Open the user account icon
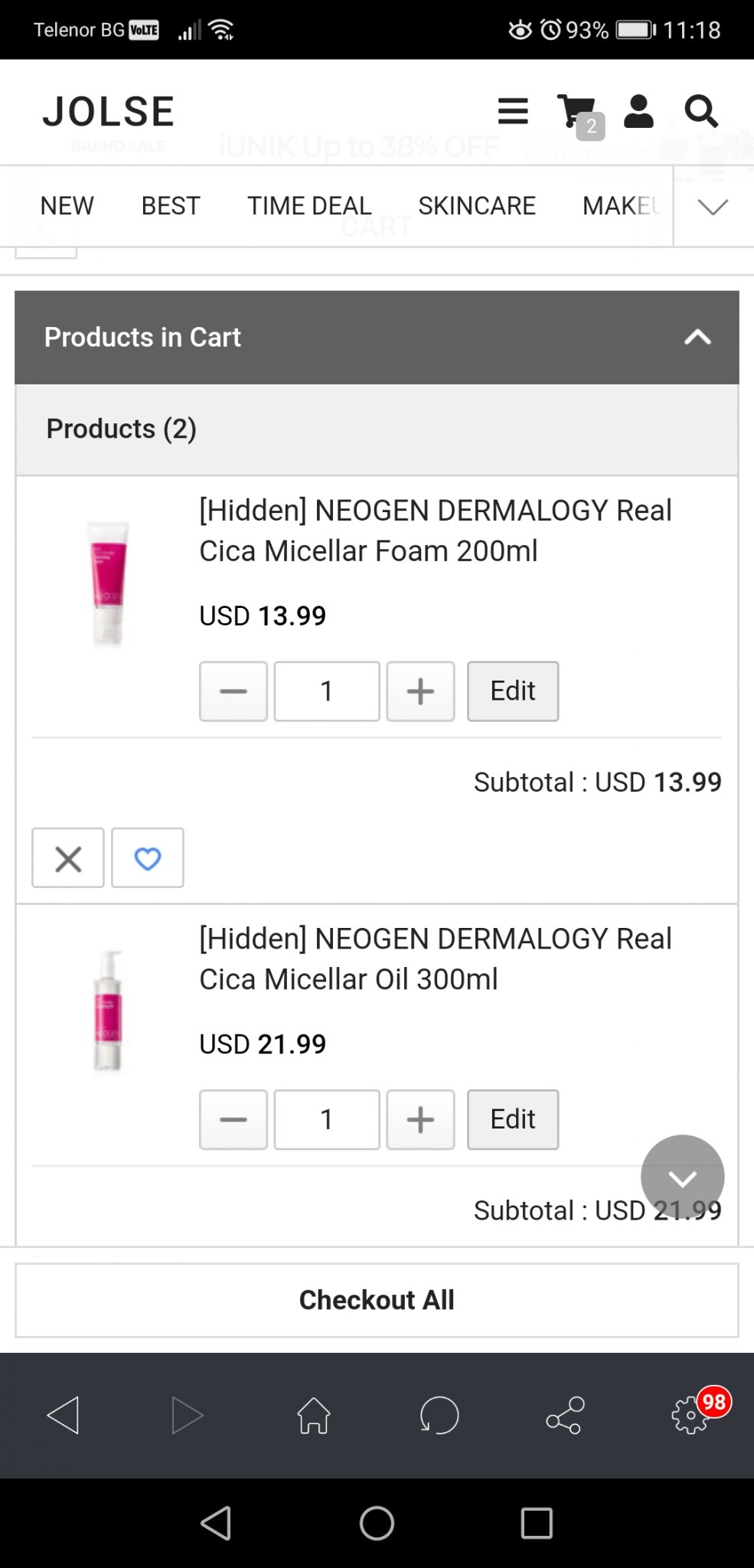Viewport: 754px width, 1568px height. coord(638,112)
